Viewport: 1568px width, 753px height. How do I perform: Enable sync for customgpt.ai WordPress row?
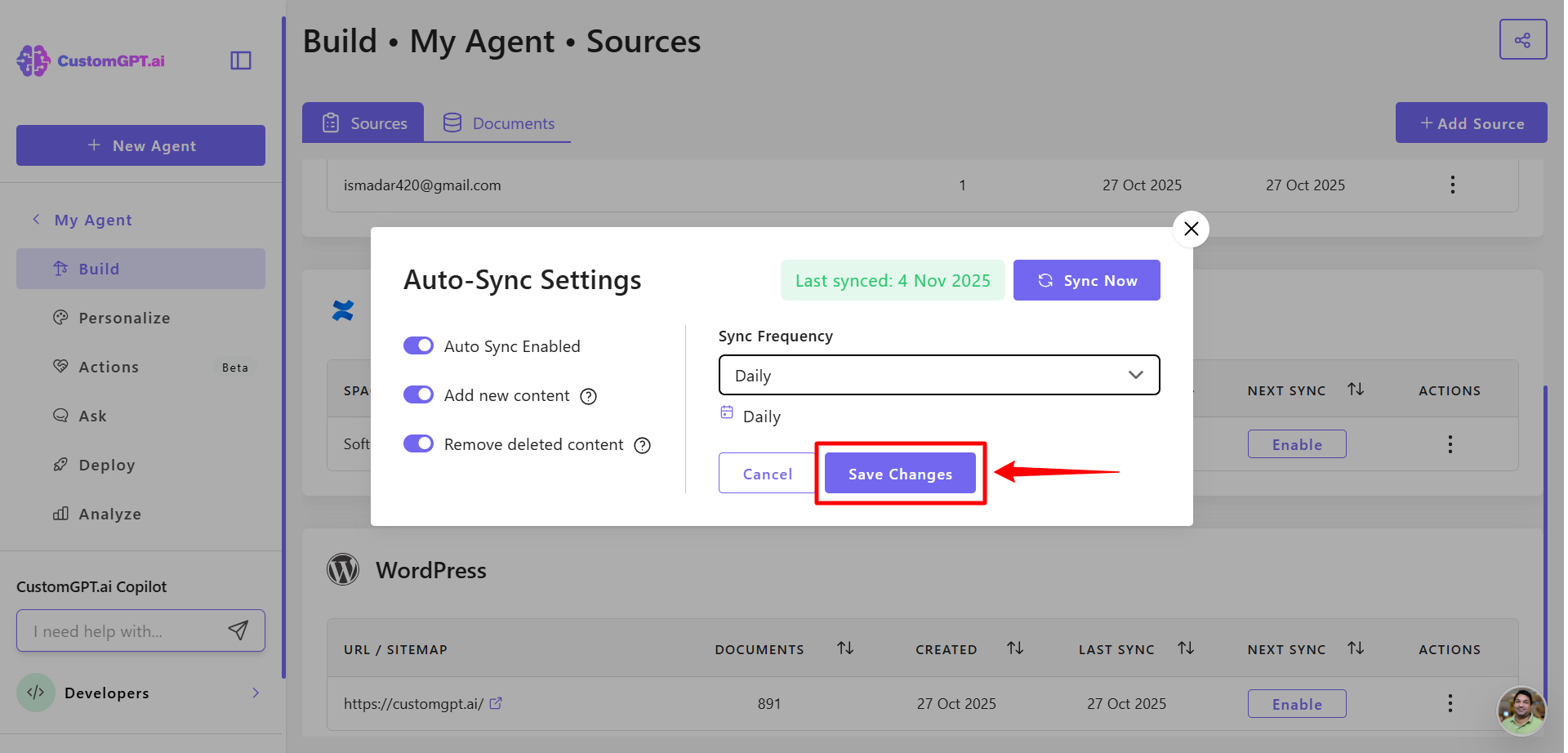point(1297,704)
